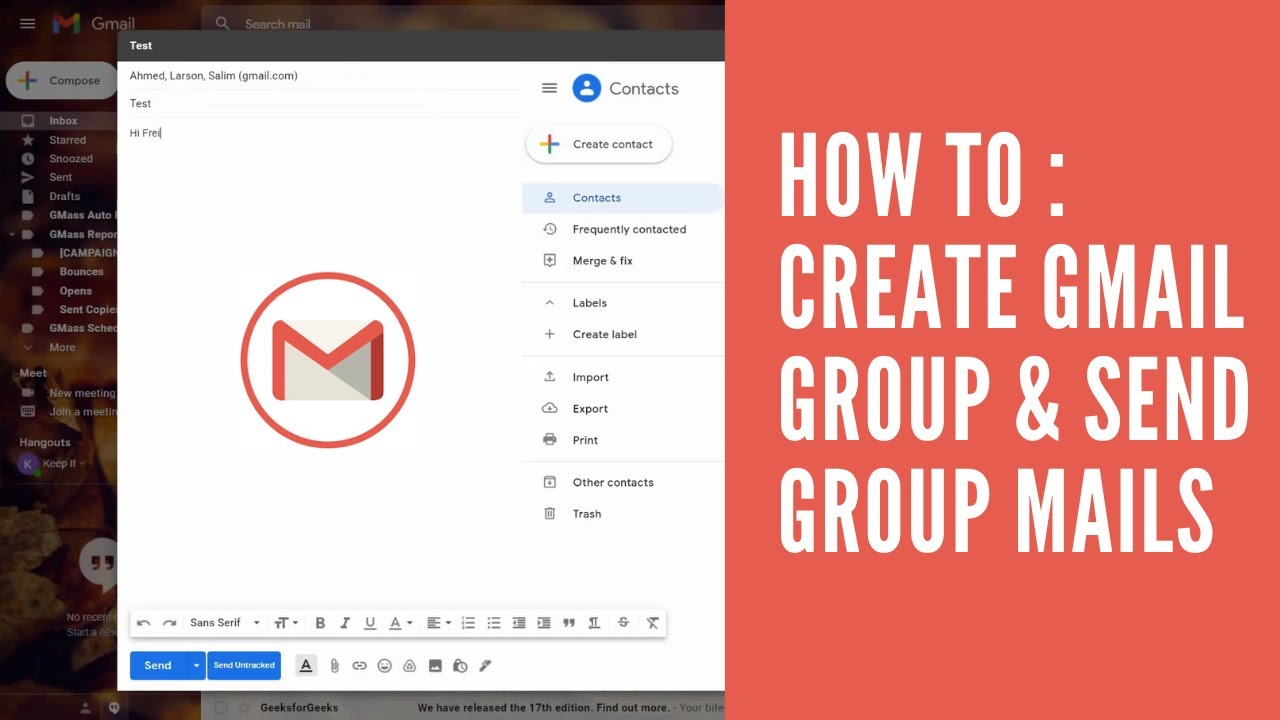Open the Contacts hamburger menu
The image size is (1280, 720).
(x=549, y=88)
